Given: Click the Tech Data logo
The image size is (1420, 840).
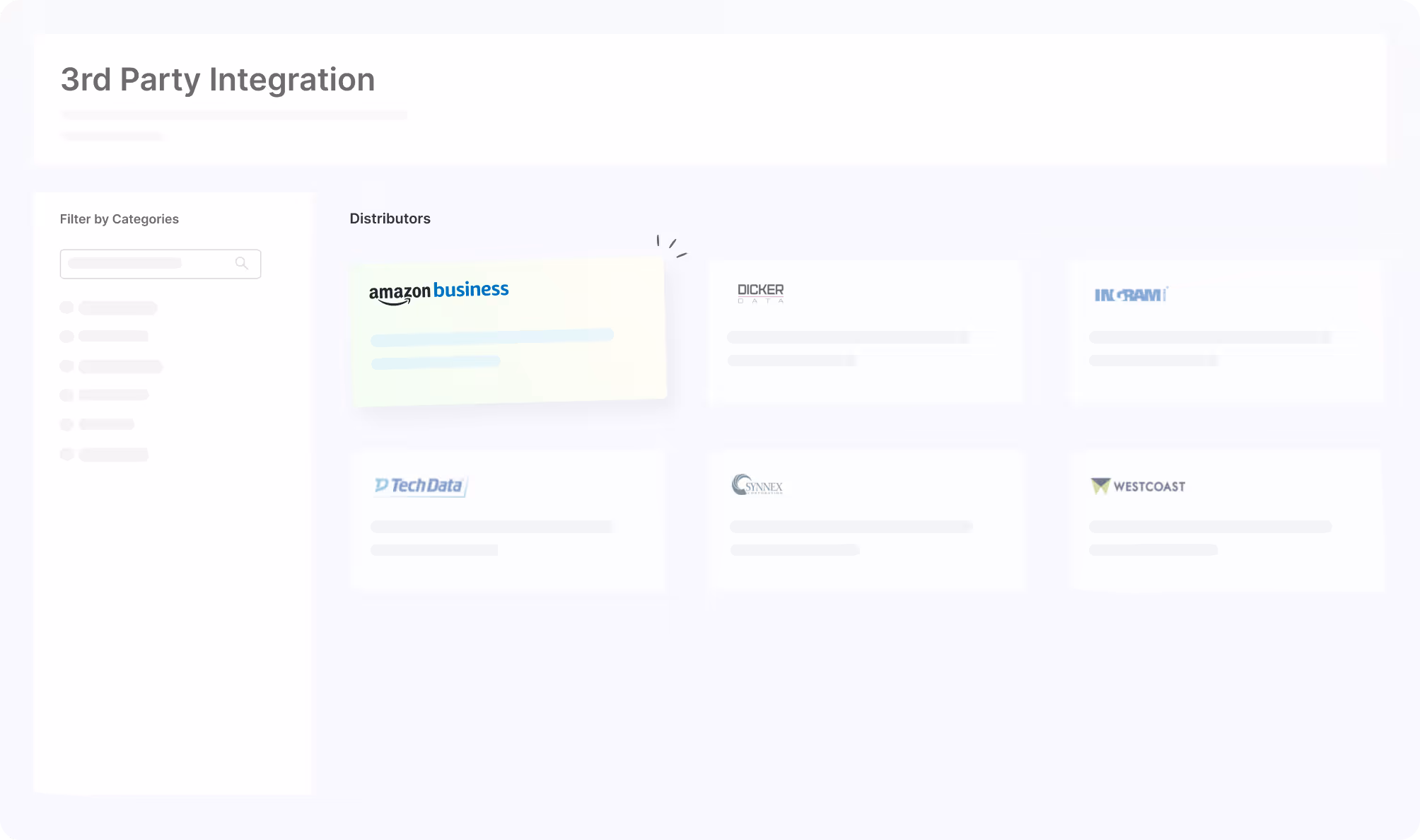Looking at the screenshot, I should coord(420,486).
